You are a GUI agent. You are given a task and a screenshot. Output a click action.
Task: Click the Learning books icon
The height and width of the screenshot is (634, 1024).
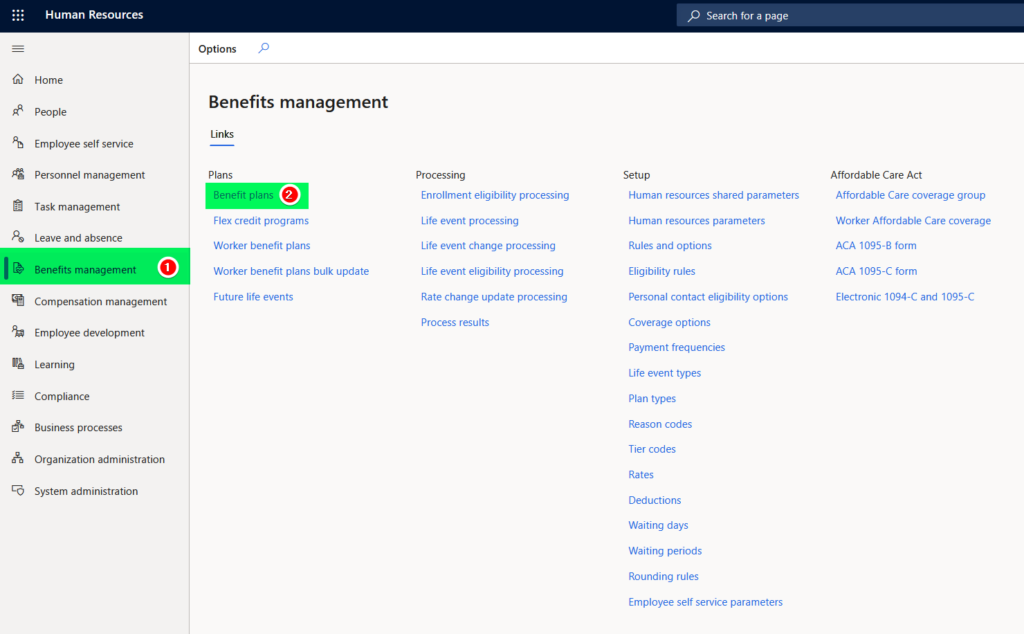pos(18,364)
